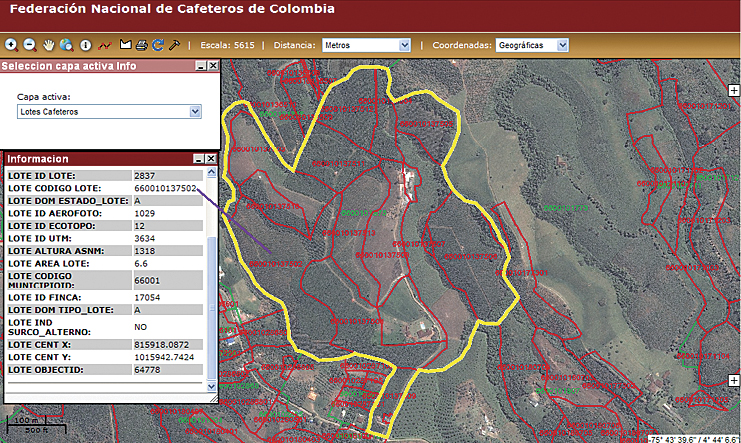Print the map with printer icon

(x=142, y=45)
